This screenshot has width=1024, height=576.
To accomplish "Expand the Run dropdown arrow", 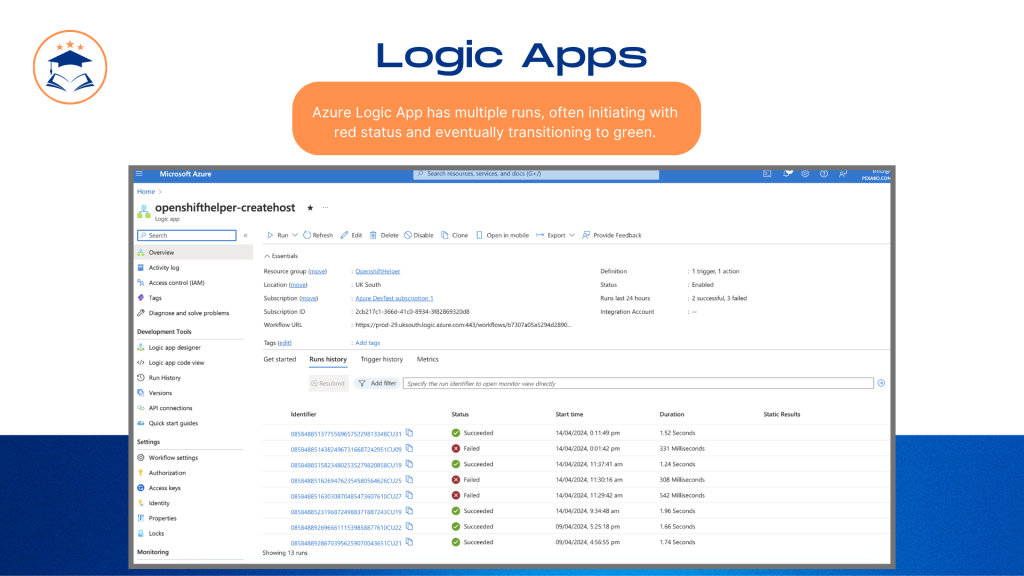I will pos(295,235).
